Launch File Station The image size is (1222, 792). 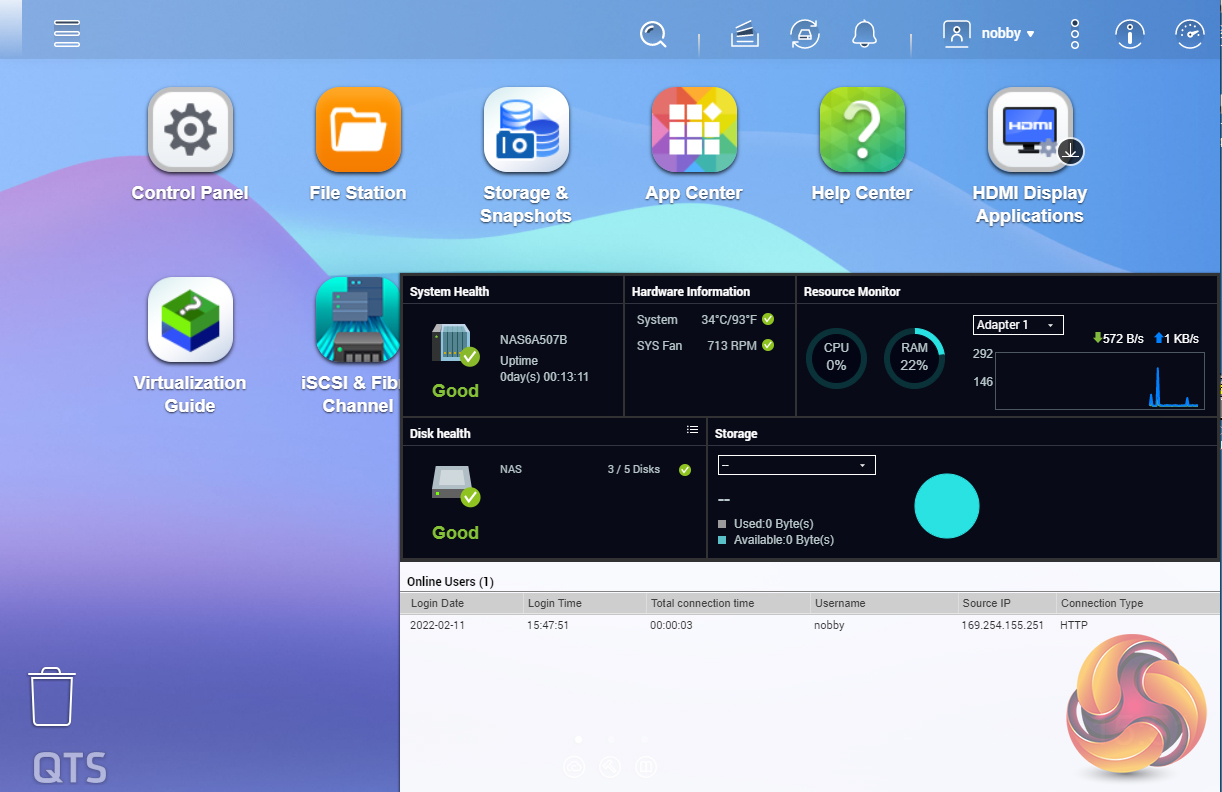(358, 130)
